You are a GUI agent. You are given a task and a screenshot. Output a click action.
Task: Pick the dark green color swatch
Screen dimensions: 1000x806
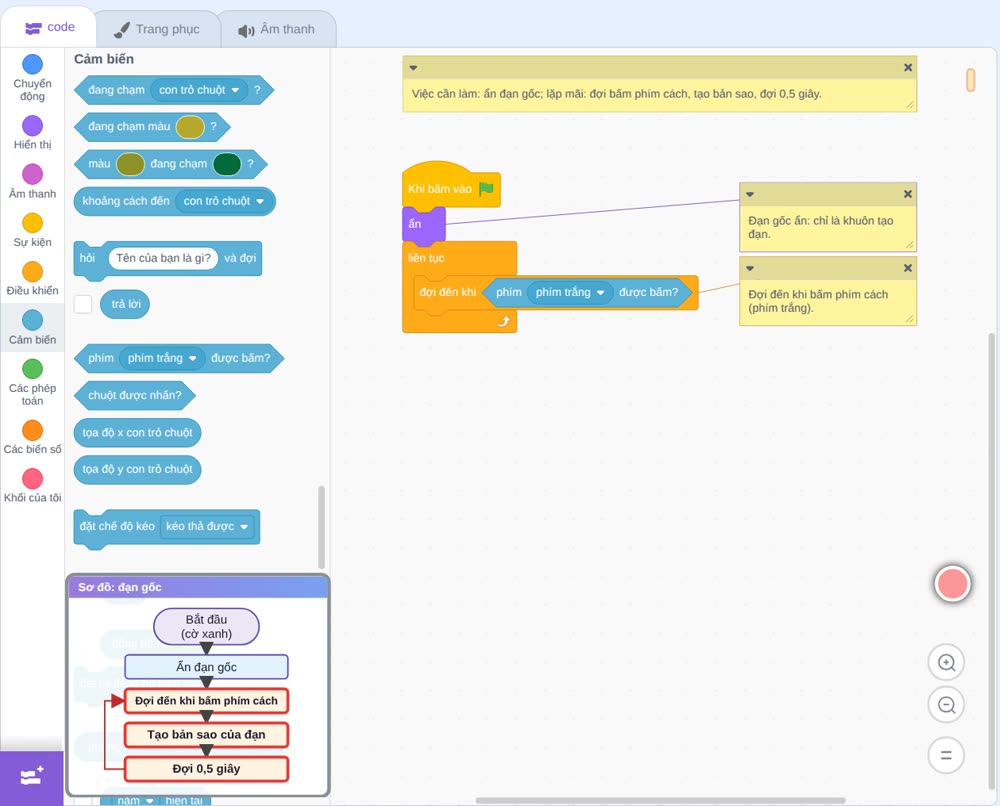click(x=226, y=164)
